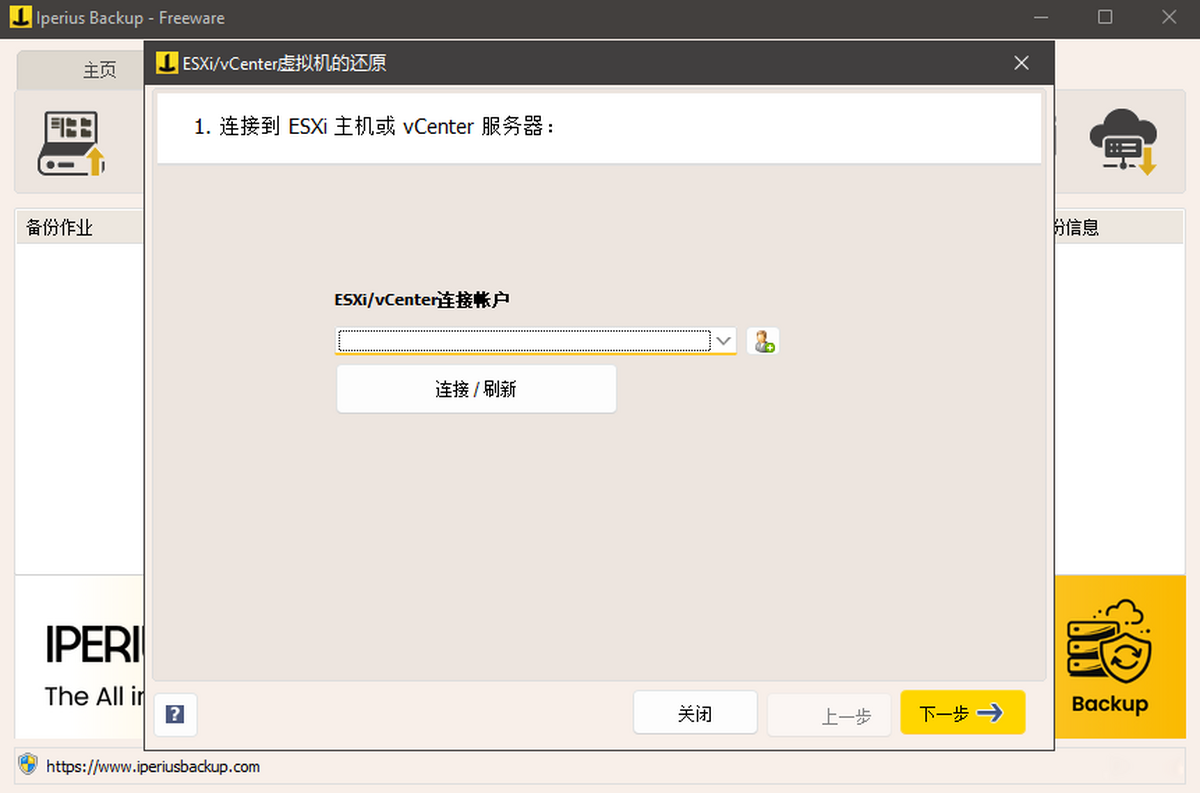
Task: Click the add vCenter account icon
Action: tap(763, 342)
